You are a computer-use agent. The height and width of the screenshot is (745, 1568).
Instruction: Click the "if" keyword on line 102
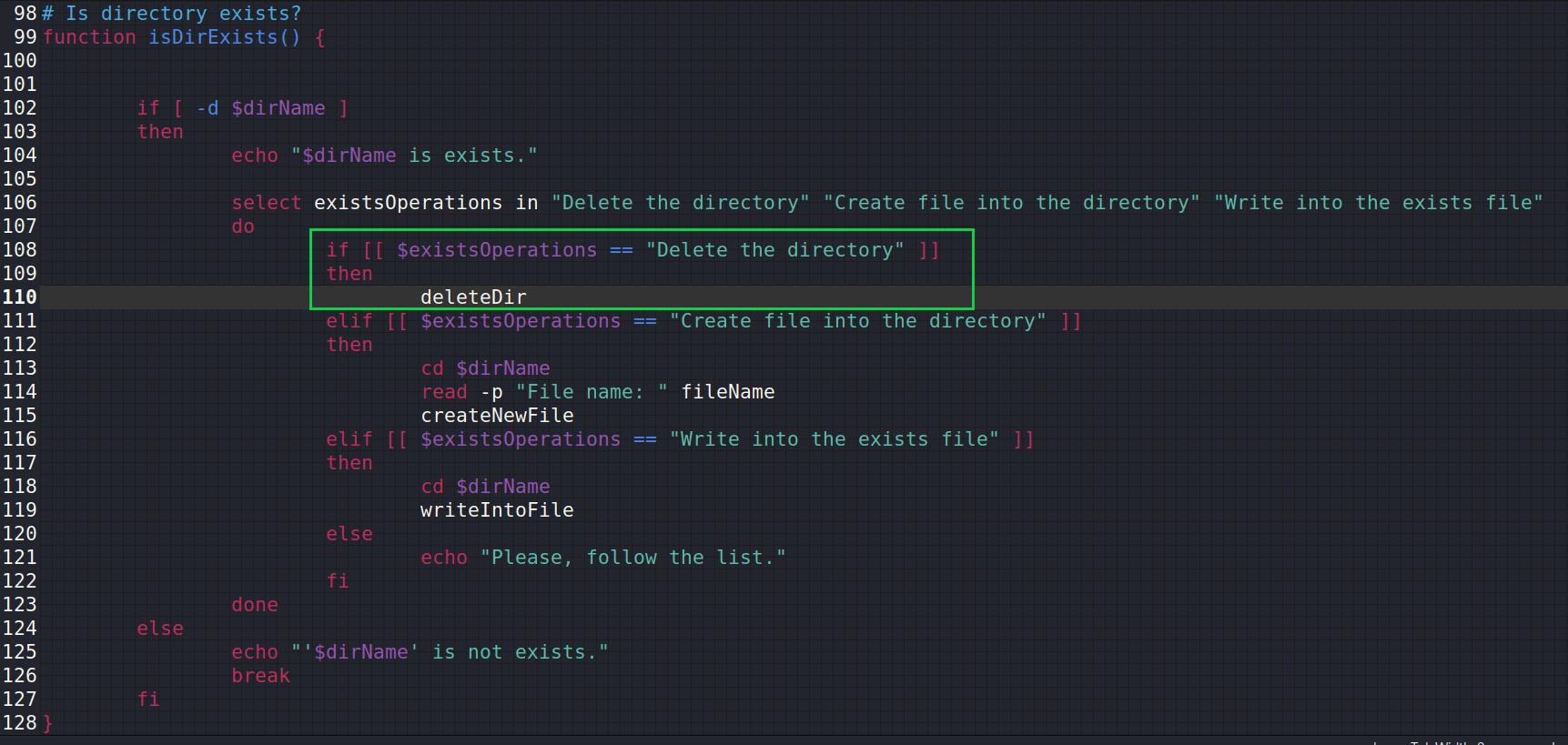point(148,108)
